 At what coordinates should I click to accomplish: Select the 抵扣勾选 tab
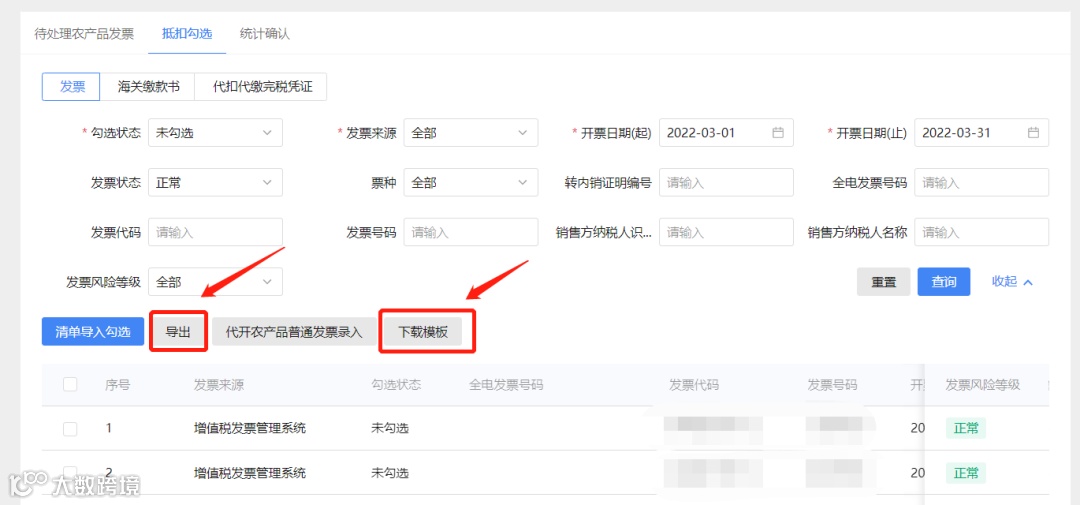coord(187,34)
